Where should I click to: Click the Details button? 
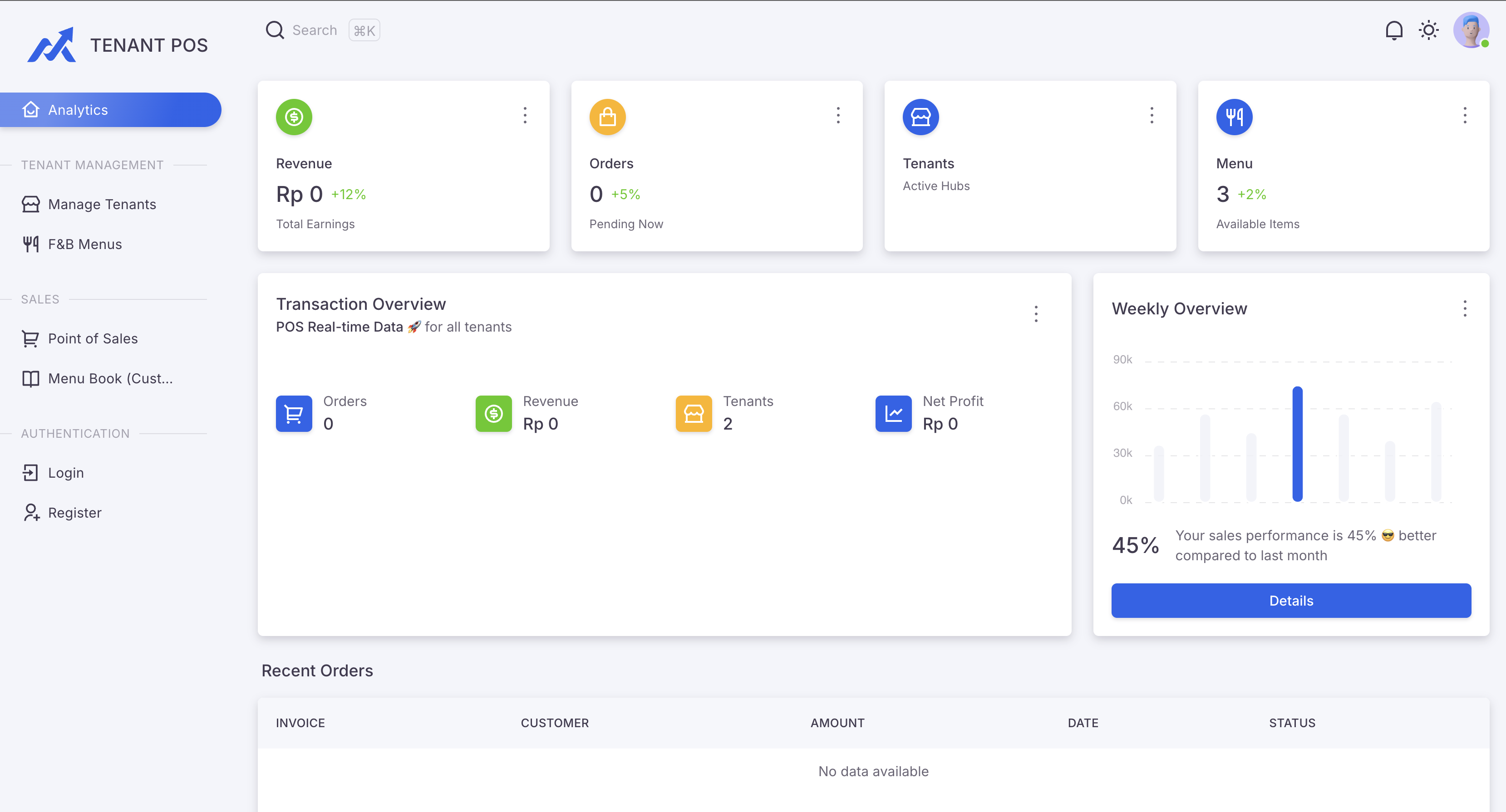[x=1291, y=601]
